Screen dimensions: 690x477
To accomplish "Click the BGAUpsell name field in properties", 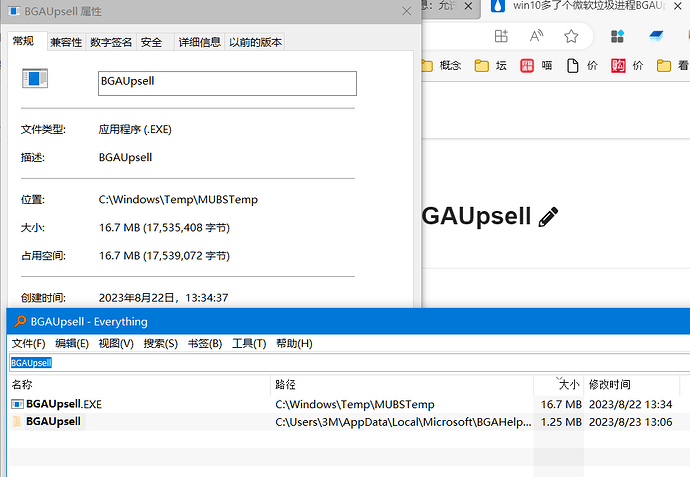I will click(227, 83).
